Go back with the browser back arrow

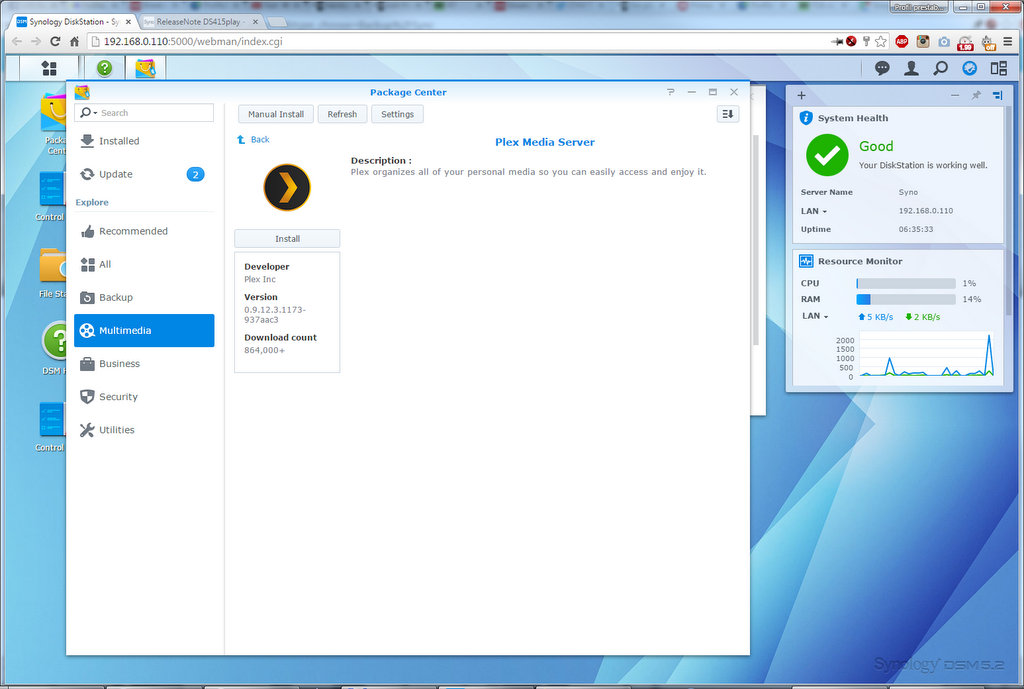pyautogui.click(x=17, y=41)
